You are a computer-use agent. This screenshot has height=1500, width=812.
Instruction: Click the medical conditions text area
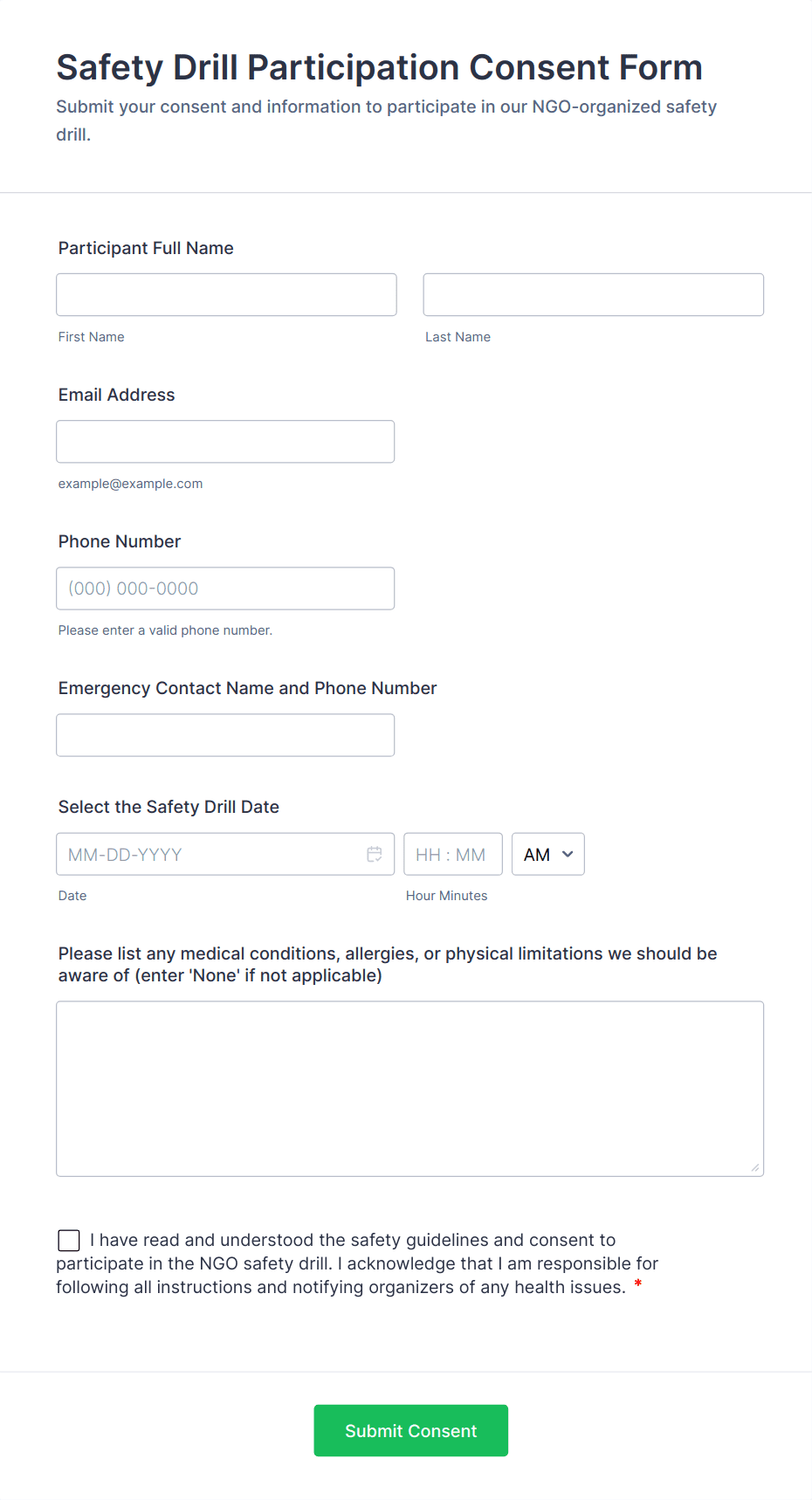[x=409, y=1088]
